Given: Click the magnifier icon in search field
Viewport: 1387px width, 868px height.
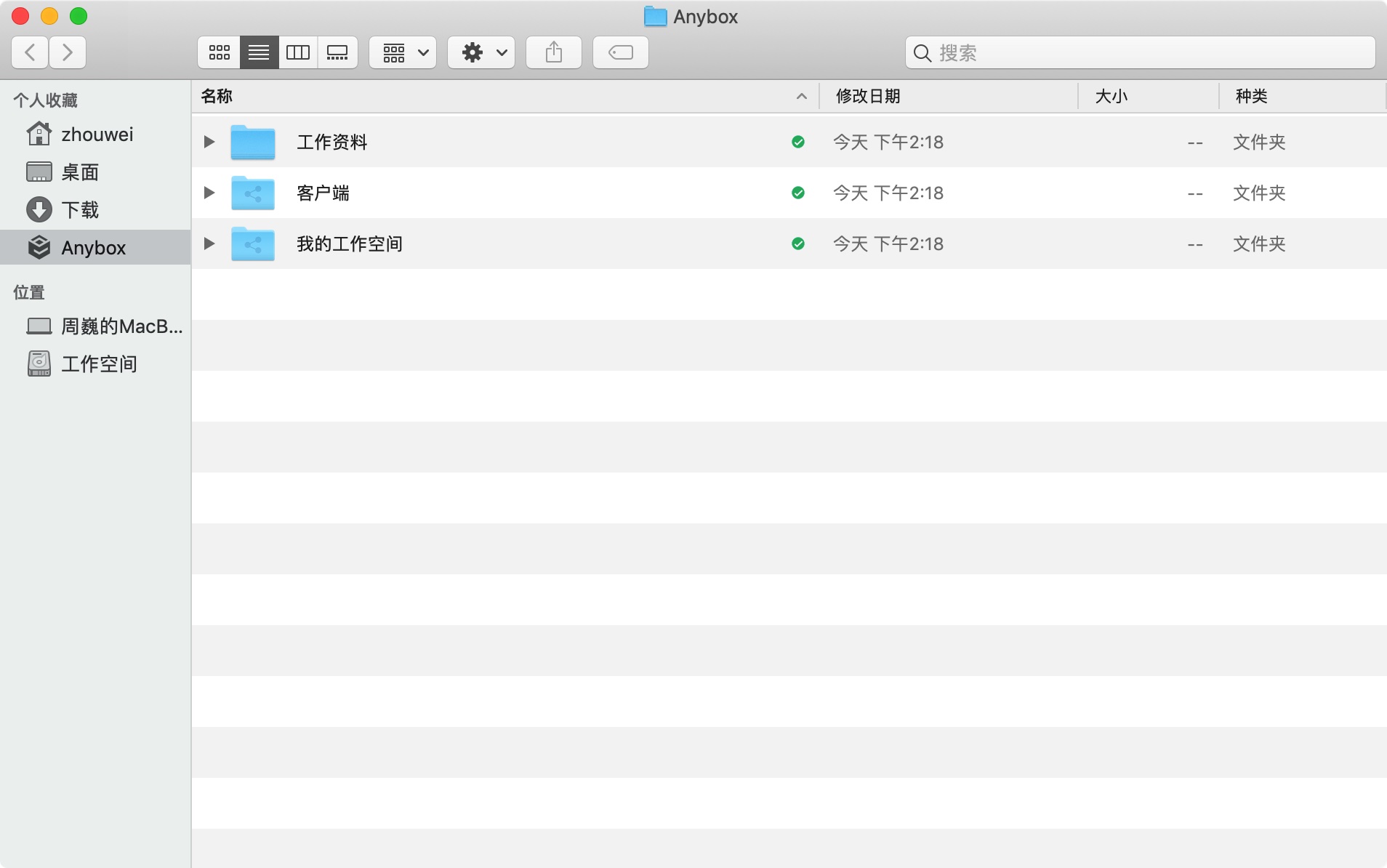Looking at the screenshot, I should click(922, 53).
